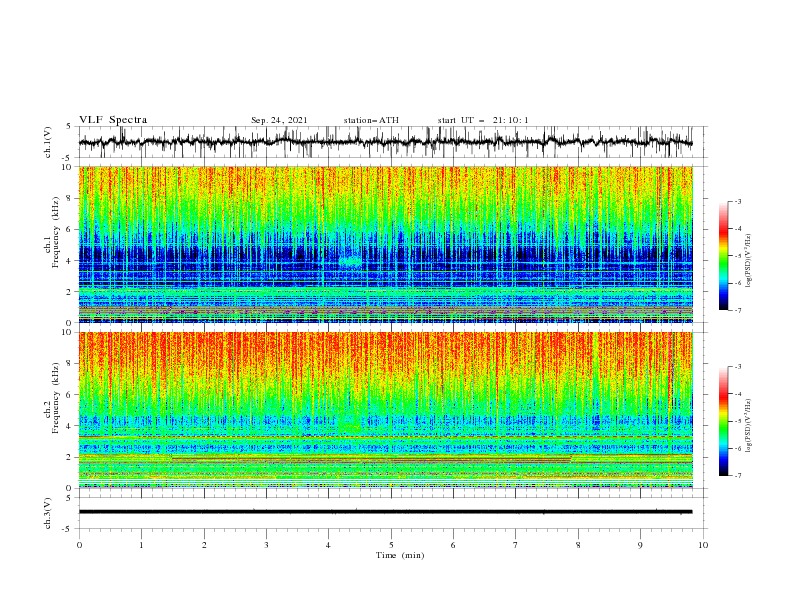The width and height of the screenshot is (792, 612).
Task: Click the '-7' label on ch.2 colorbar
Action: [x=737, y=475]
